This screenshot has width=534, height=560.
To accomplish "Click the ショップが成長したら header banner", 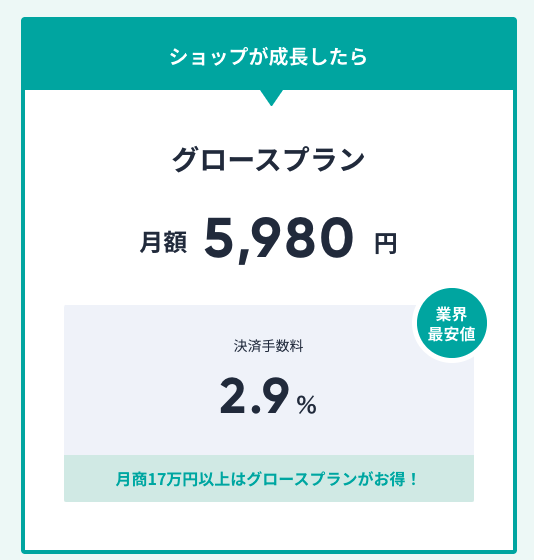I will click(269, 54).
